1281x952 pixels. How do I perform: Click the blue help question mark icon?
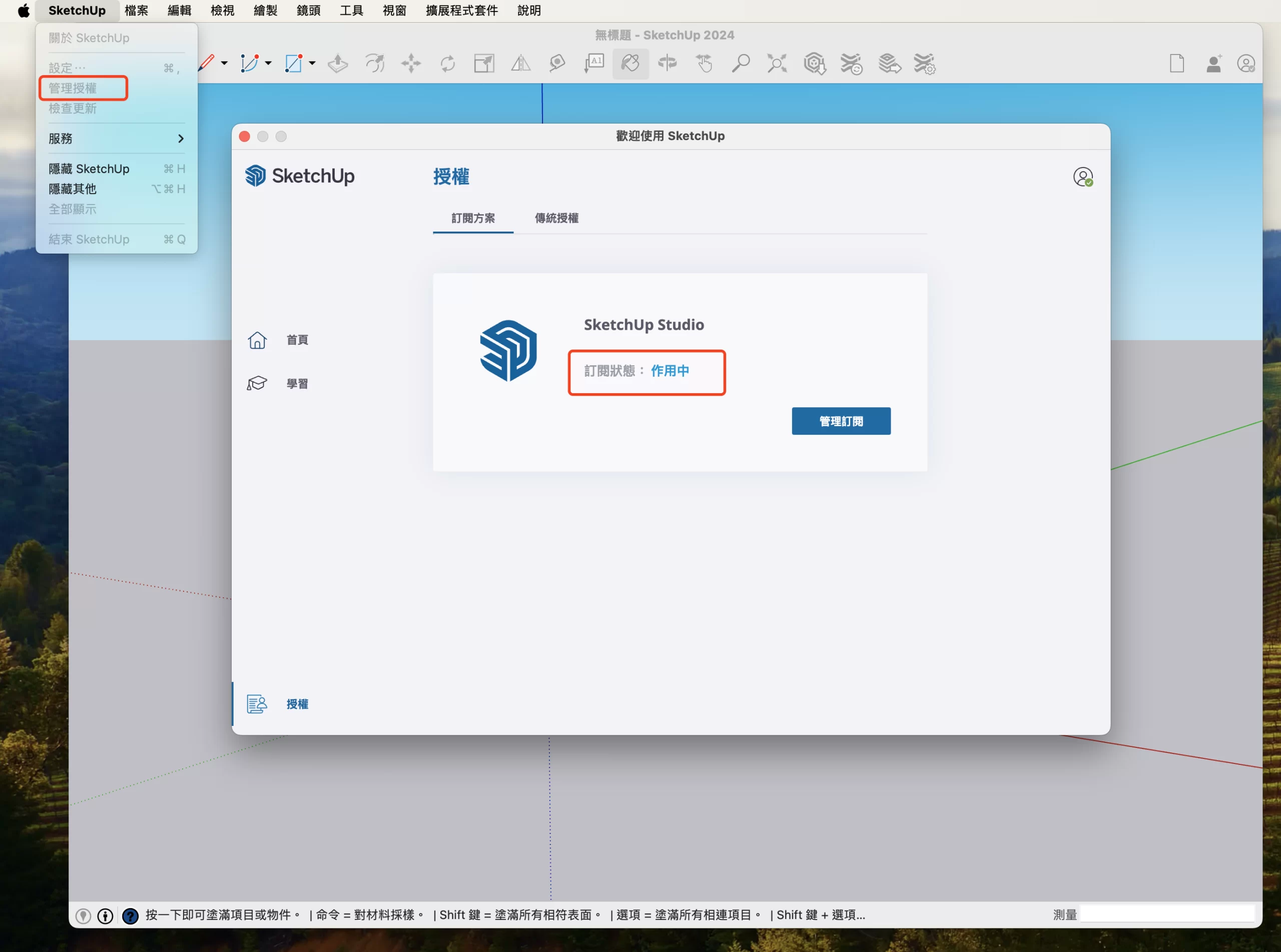click(130, 915)
